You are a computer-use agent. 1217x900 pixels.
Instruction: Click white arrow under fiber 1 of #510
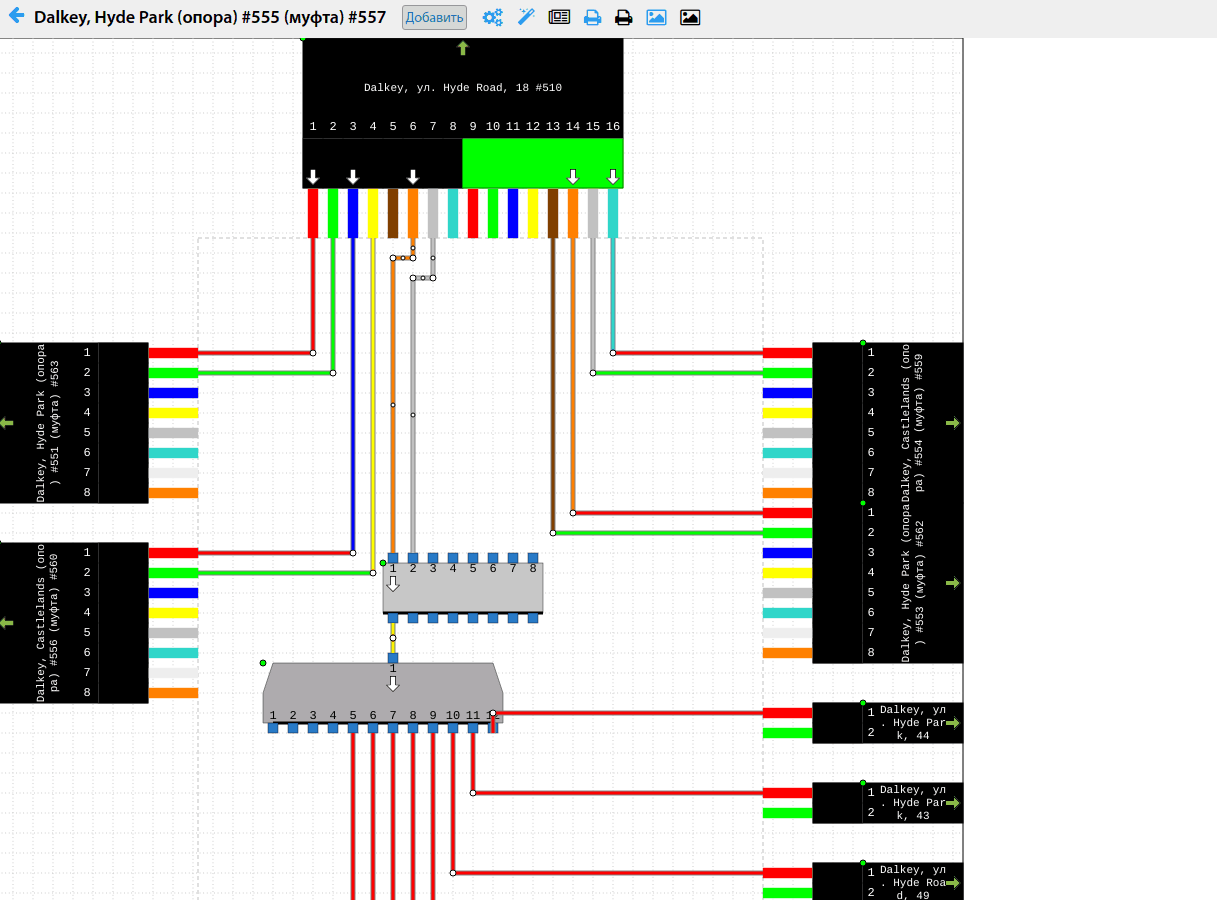(x=313, y=177)
